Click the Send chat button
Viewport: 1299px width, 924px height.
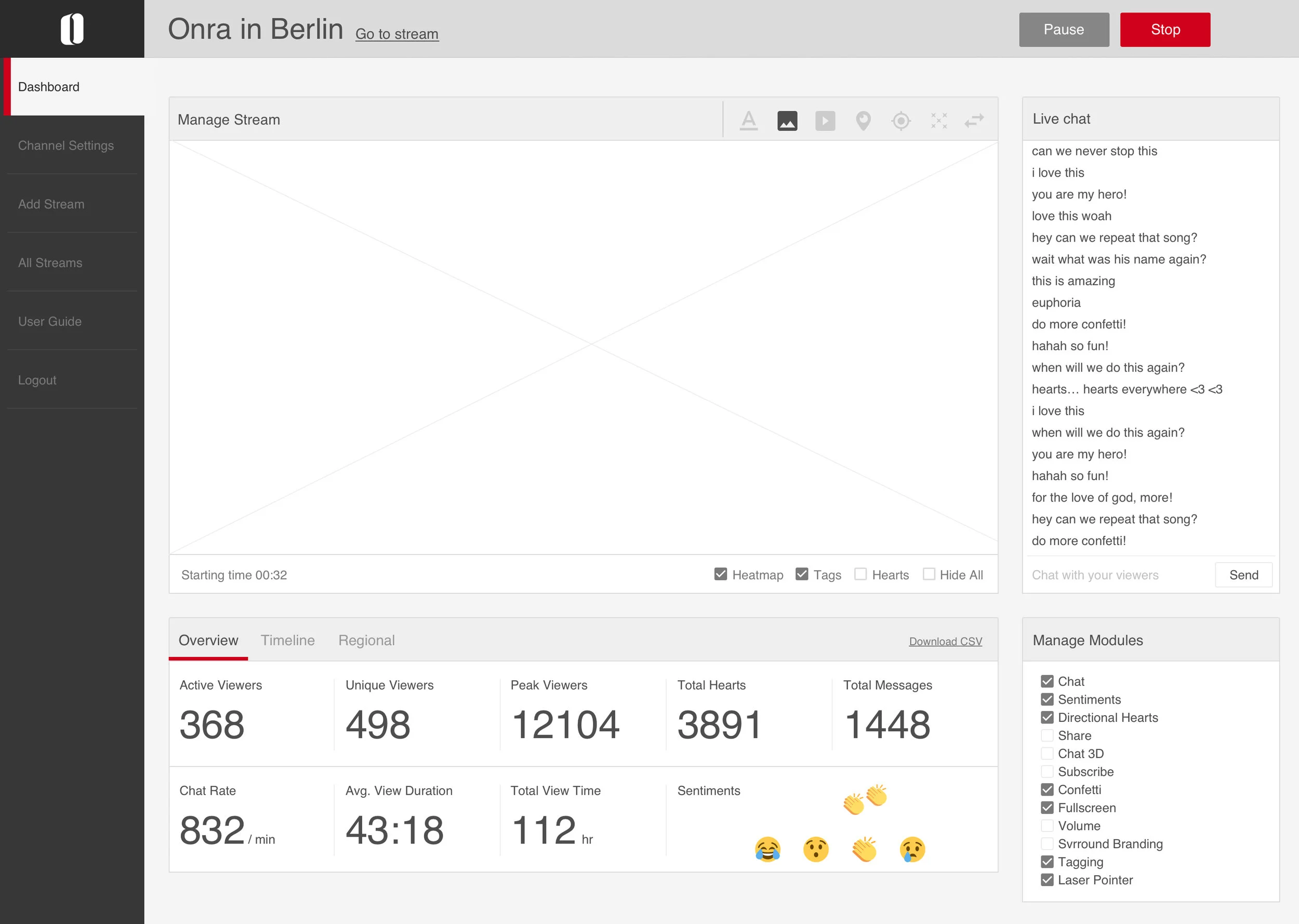point(1243,575)
